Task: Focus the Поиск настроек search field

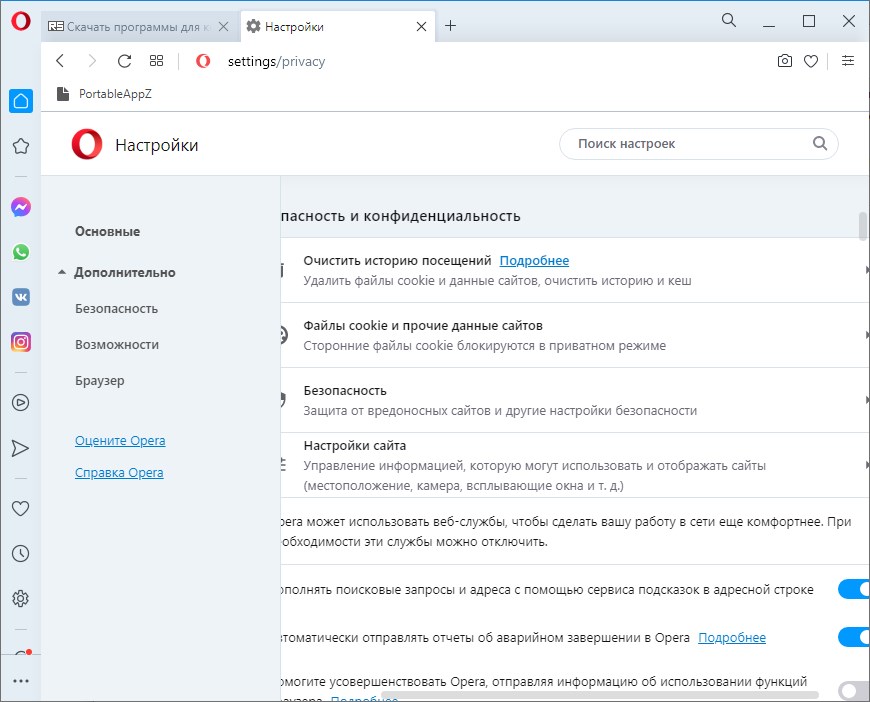Action: [x=698, y=144]
